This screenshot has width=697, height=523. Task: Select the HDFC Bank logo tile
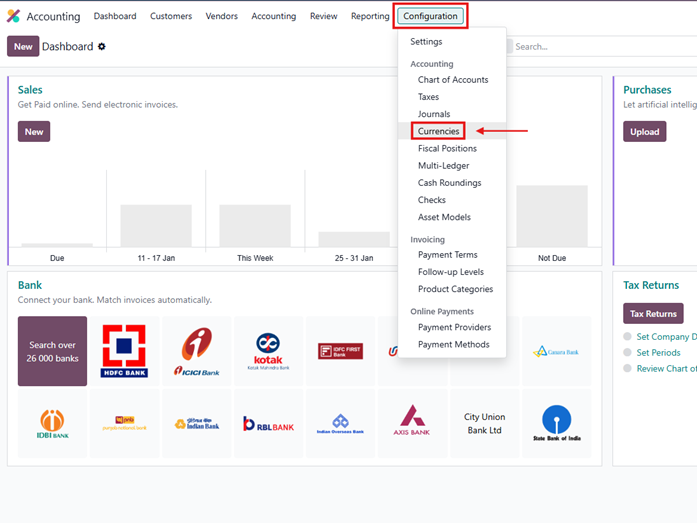click(125, 351)
